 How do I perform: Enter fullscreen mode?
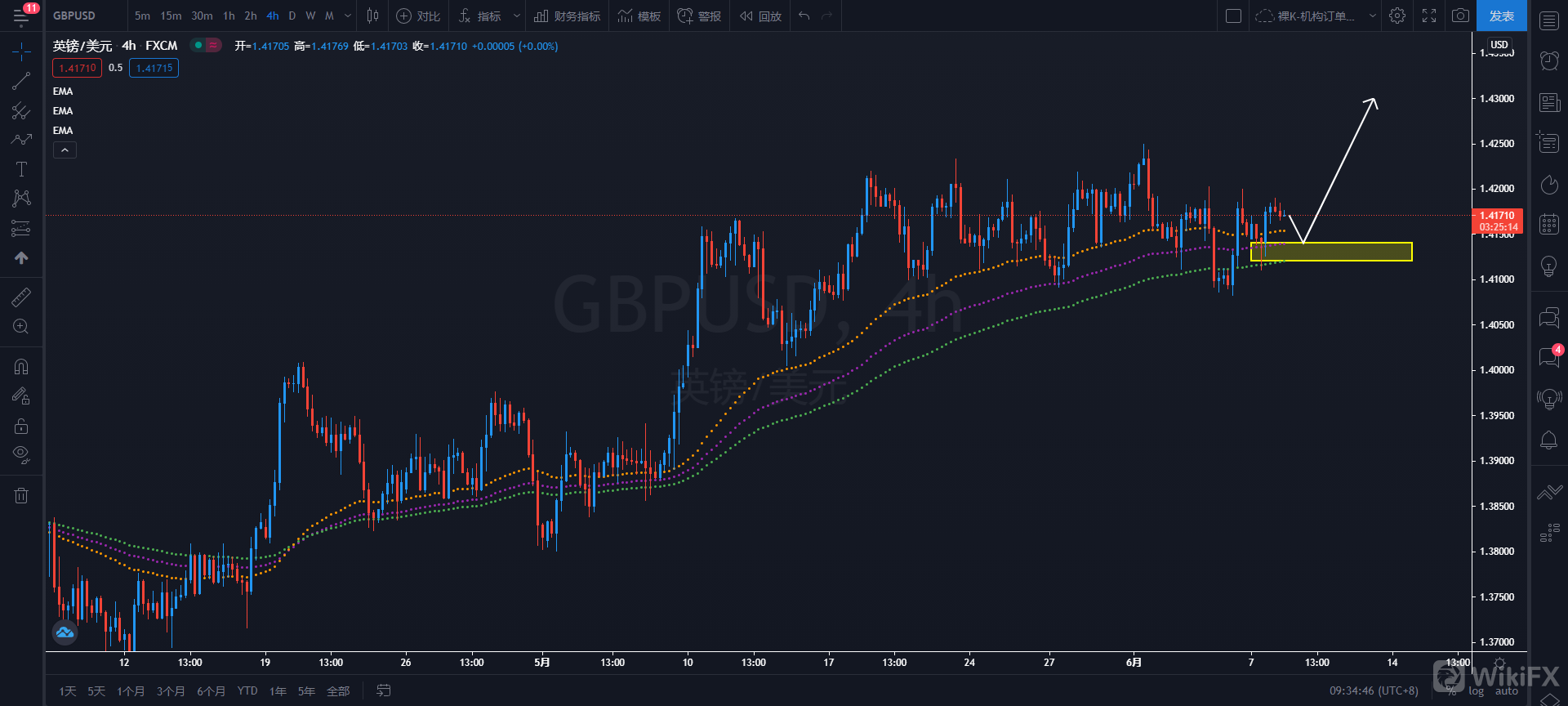[x=1429, y=16]
